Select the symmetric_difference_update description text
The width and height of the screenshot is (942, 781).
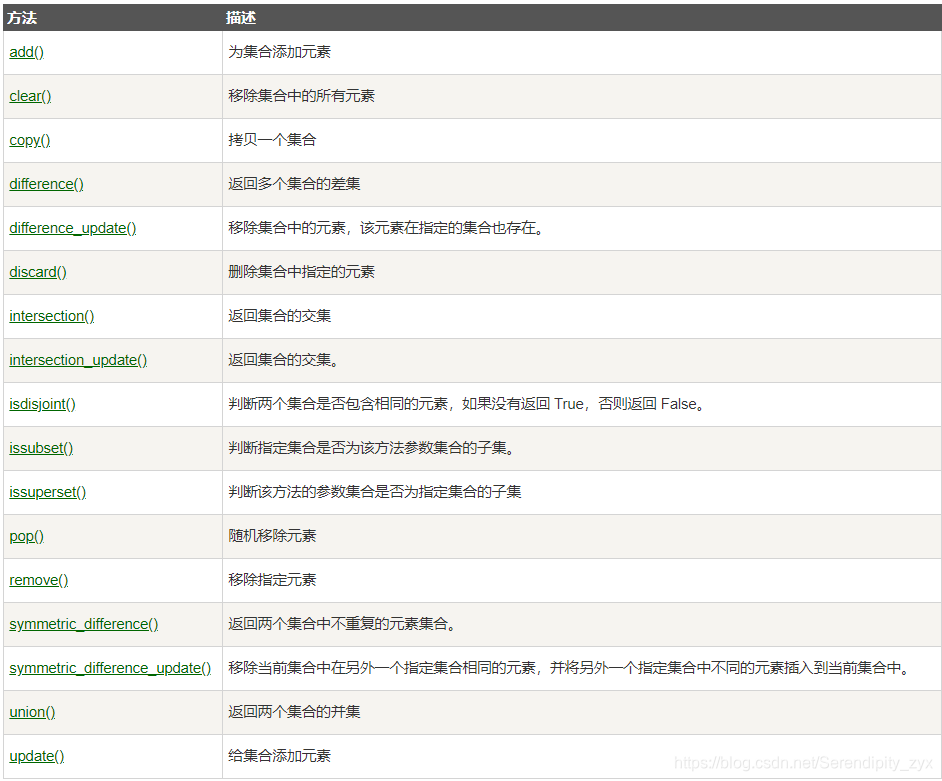[x=570, y=668]
